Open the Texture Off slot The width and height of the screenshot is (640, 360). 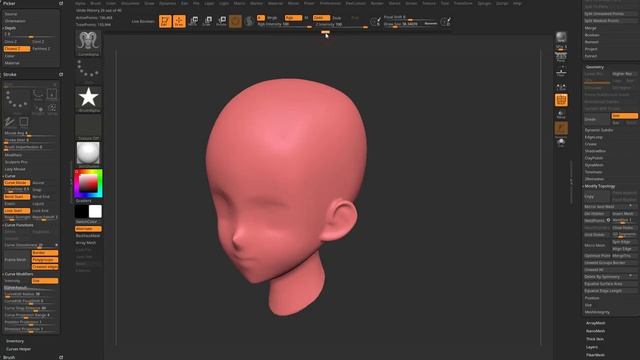[x=88, y=127]
